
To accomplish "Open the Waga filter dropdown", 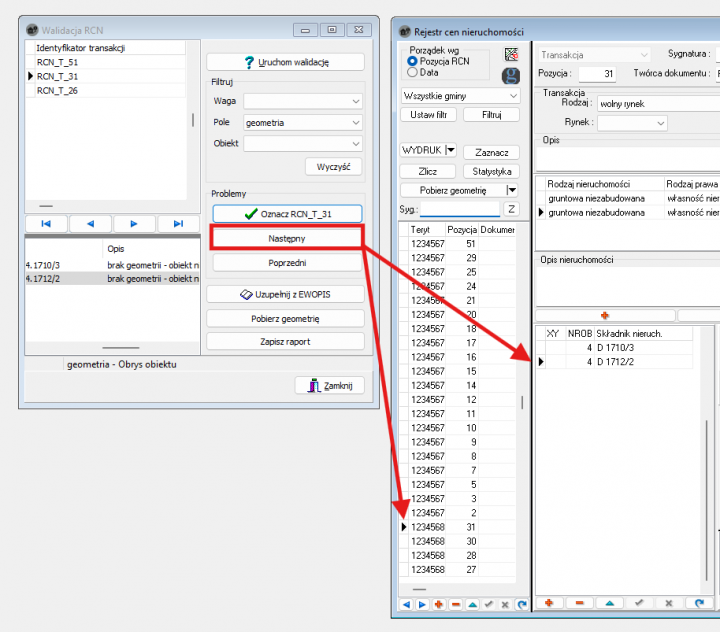I will click(356, 101).
